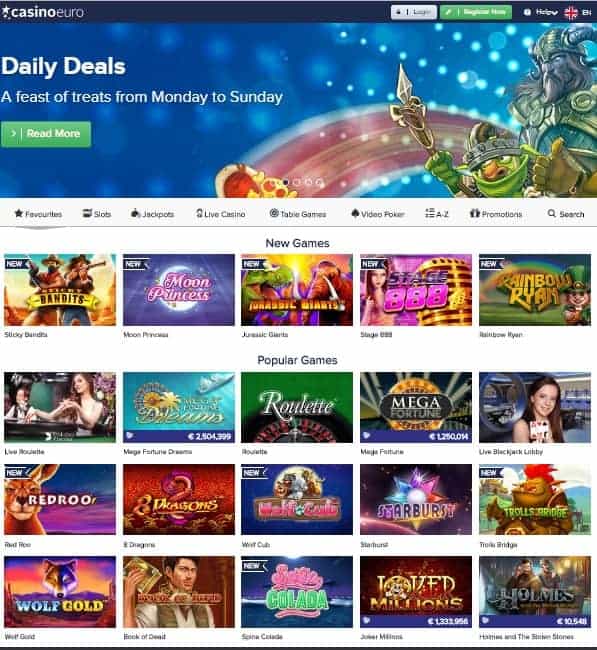Open the Starburst game thumbnail
The height and width of the screenshot is (650, 597).
coord(416,500)
